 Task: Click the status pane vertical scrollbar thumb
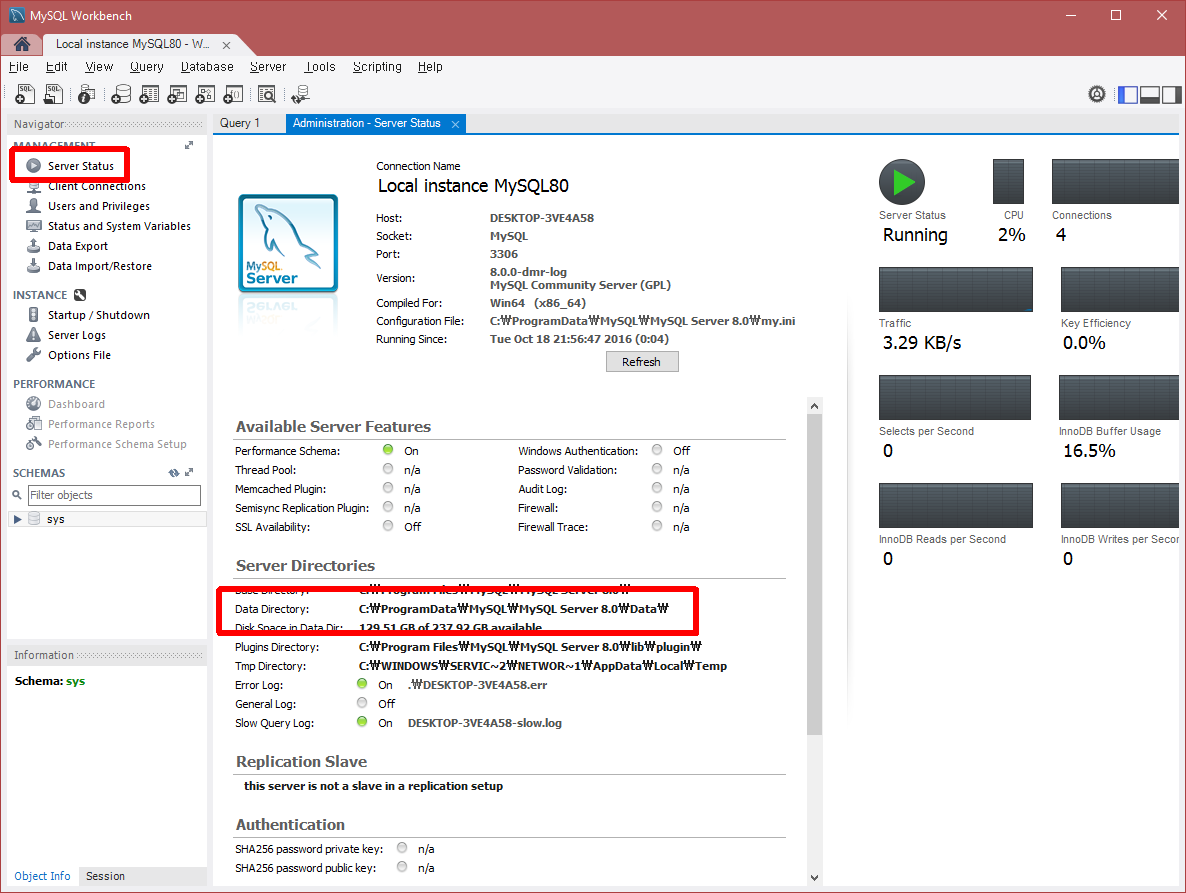click(815, 575)
